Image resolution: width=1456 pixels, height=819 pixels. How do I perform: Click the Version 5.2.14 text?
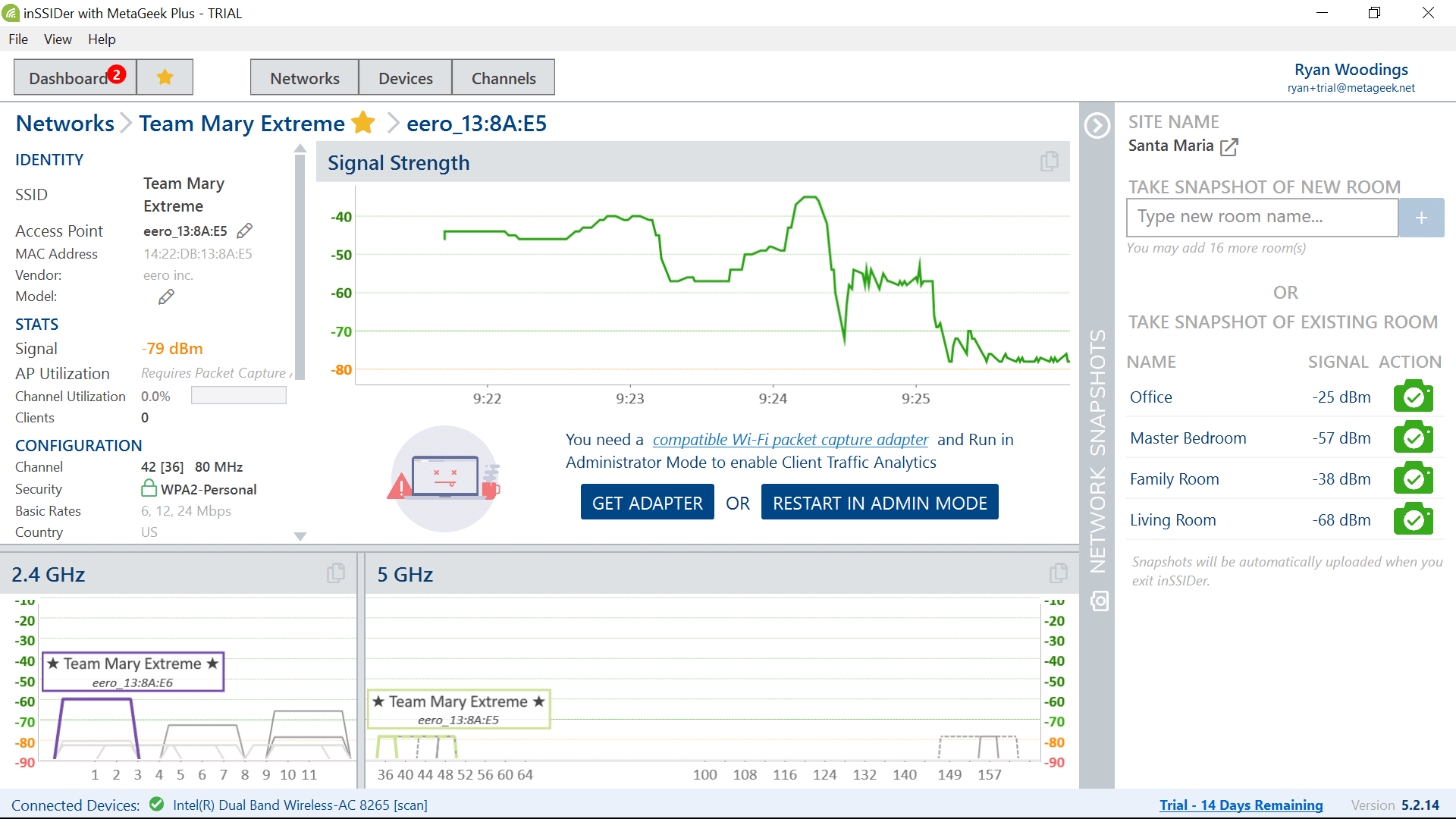tap(1395, 805)
